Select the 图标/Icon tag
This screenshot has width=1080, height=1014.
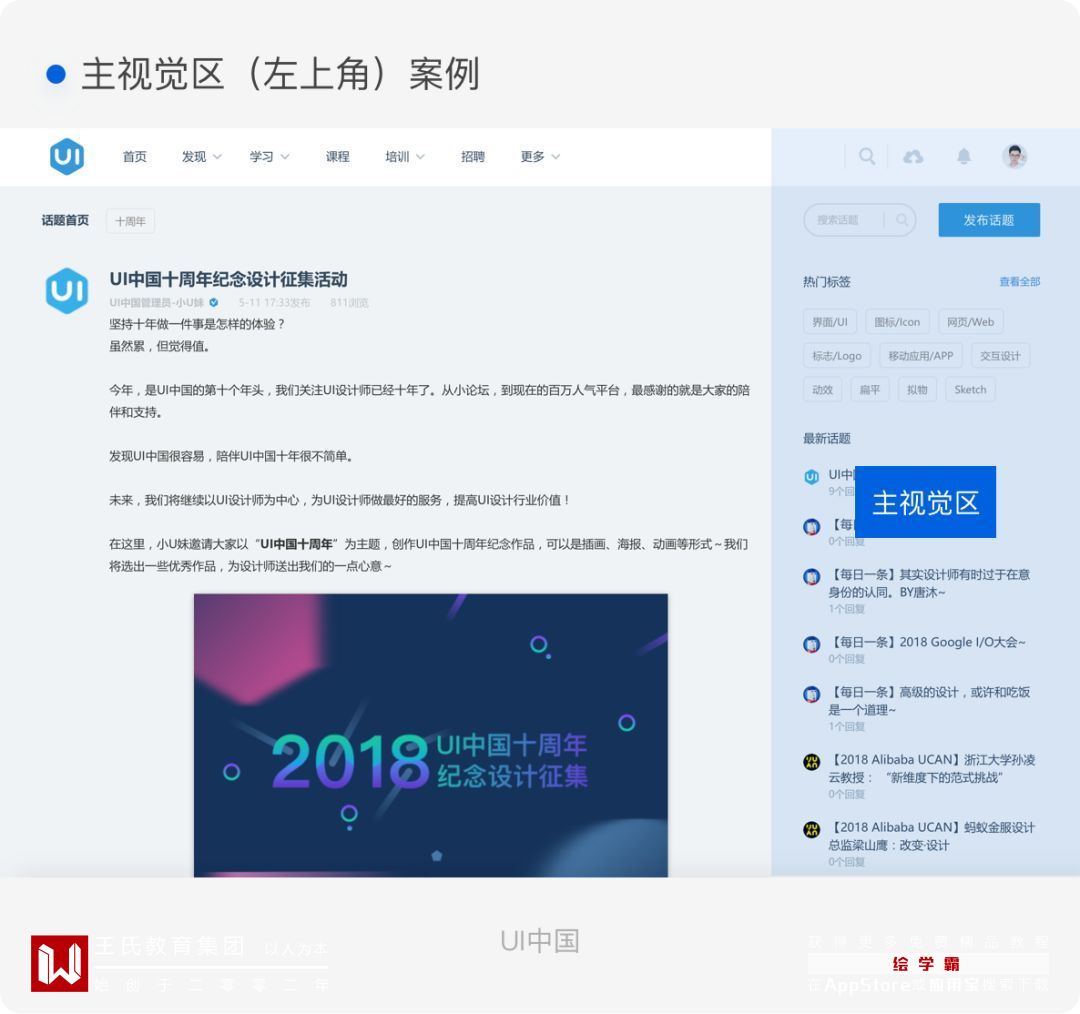click(x=897, y=322)
